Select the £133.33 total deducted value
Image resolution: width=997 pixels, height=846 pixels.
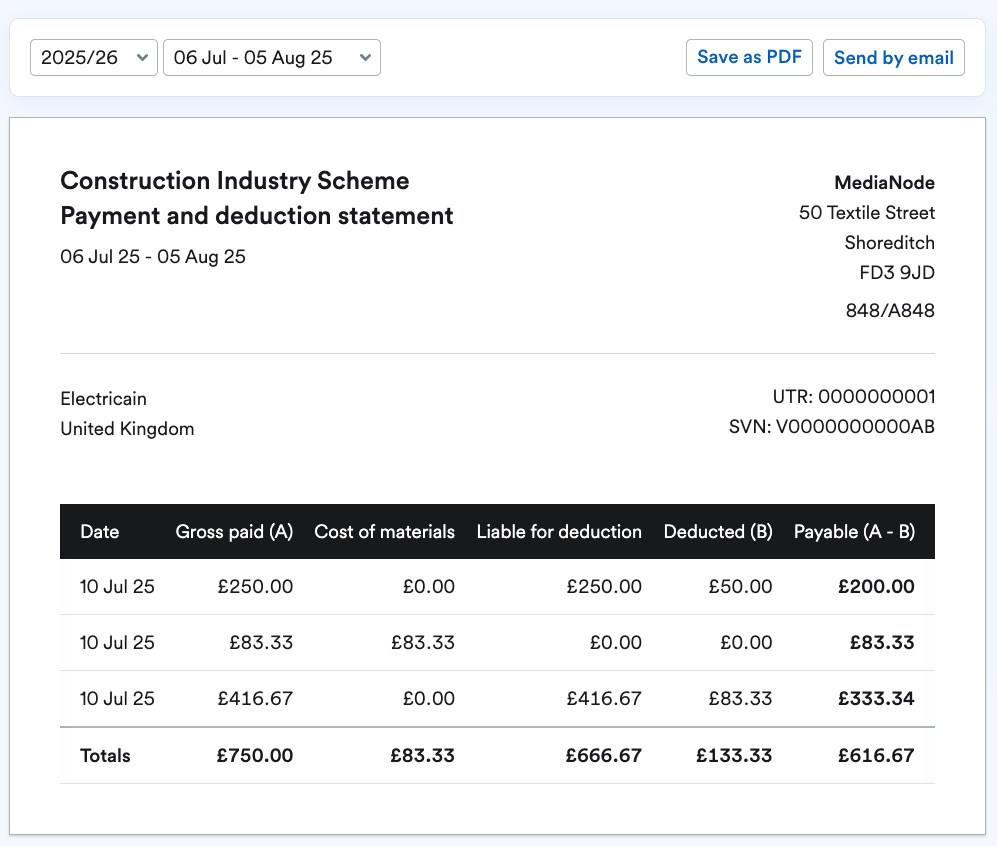coord(734,756)
